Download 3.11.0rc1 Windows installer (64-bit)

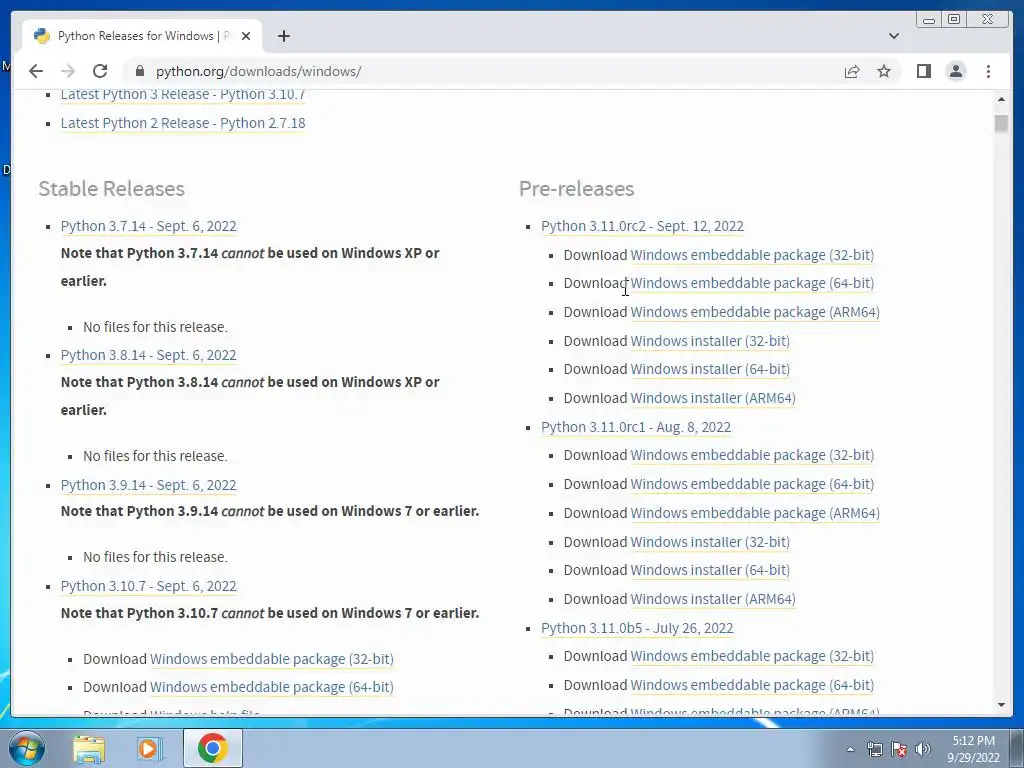coord(710,570)
